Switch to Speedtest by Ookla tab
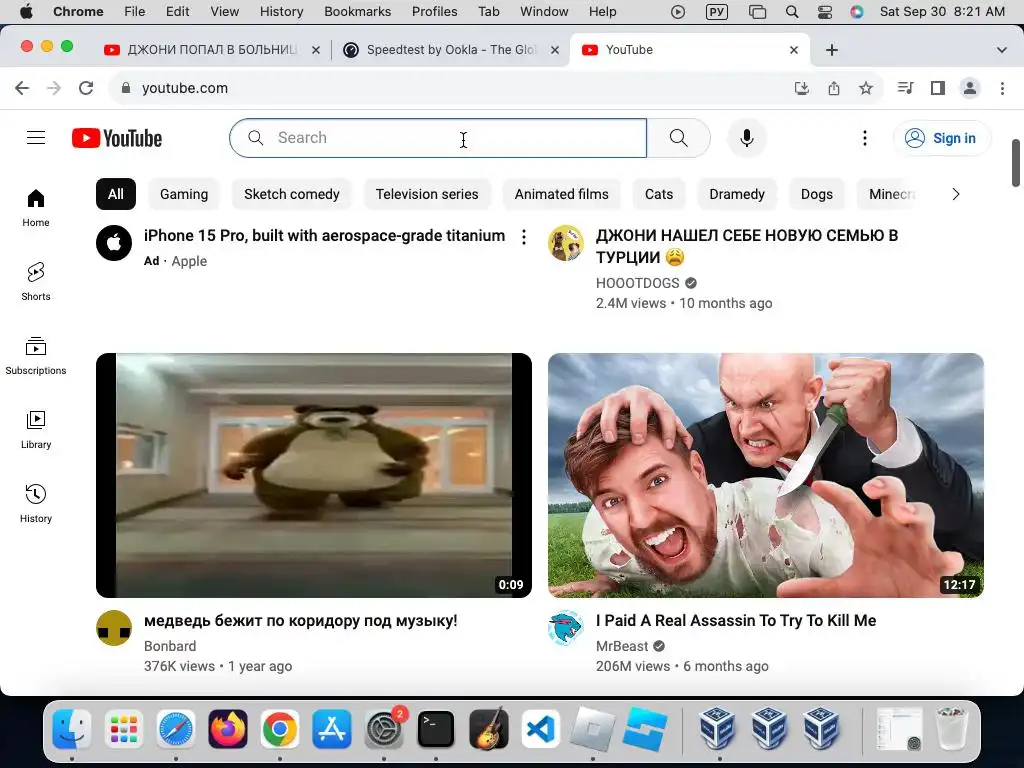 tap(451, 50)
